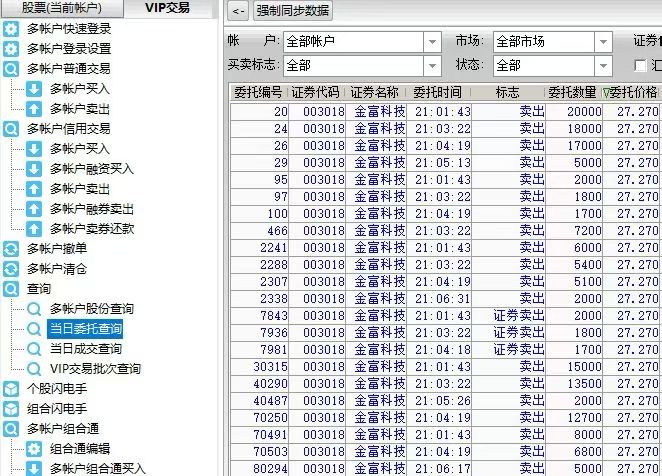This screenshot has width=662, height=476.
Task: Click quantity 15000 in order row 30315
Action: [584, 367]
